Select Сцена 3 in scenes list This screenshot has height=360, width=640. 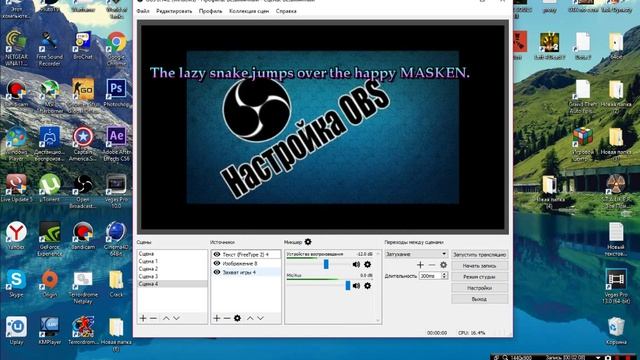[172, 276]
